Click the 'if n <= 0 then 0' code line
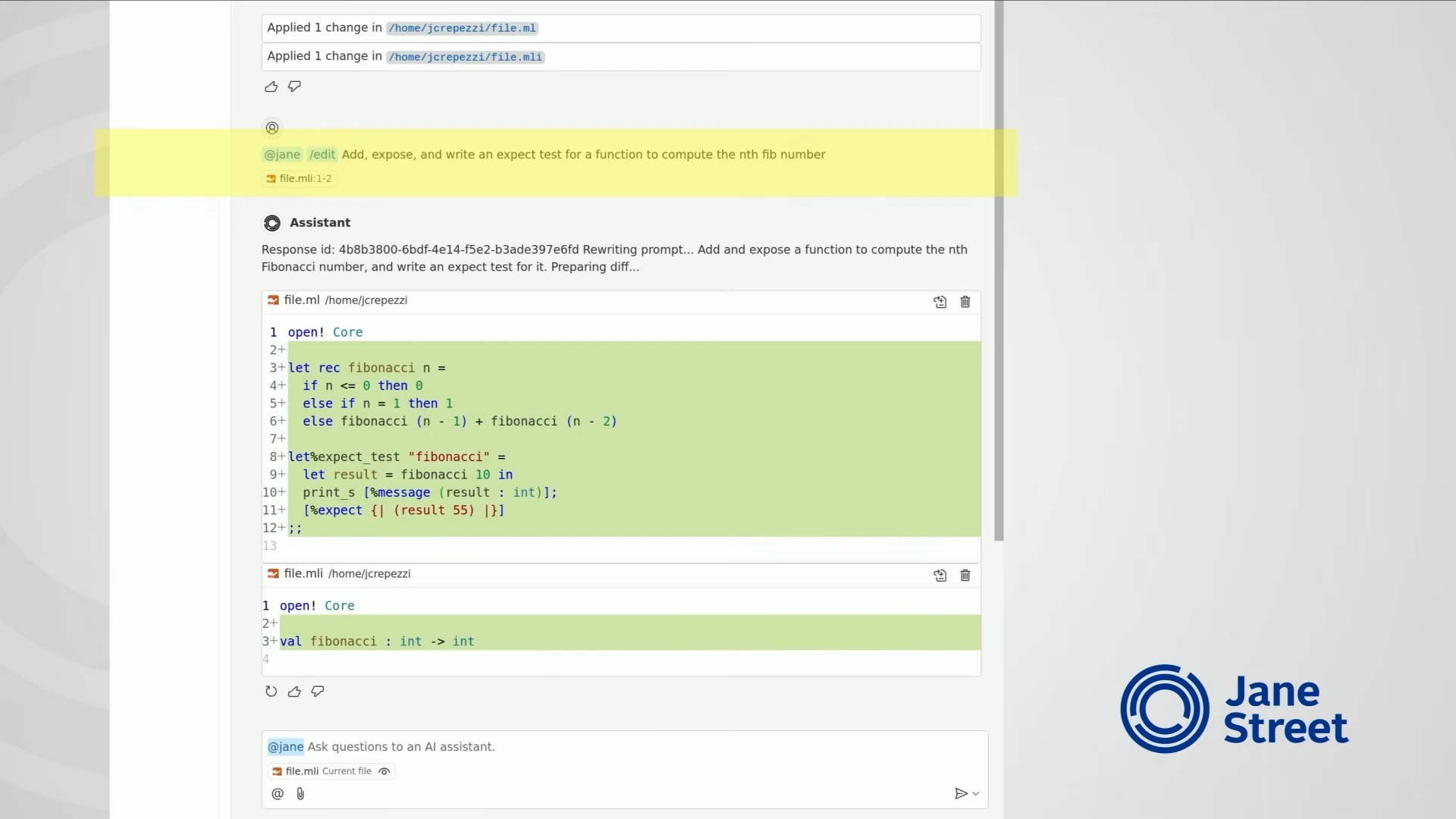Image resolution: width=1456 pixels, height=819 pixels. tap(362, 386)
